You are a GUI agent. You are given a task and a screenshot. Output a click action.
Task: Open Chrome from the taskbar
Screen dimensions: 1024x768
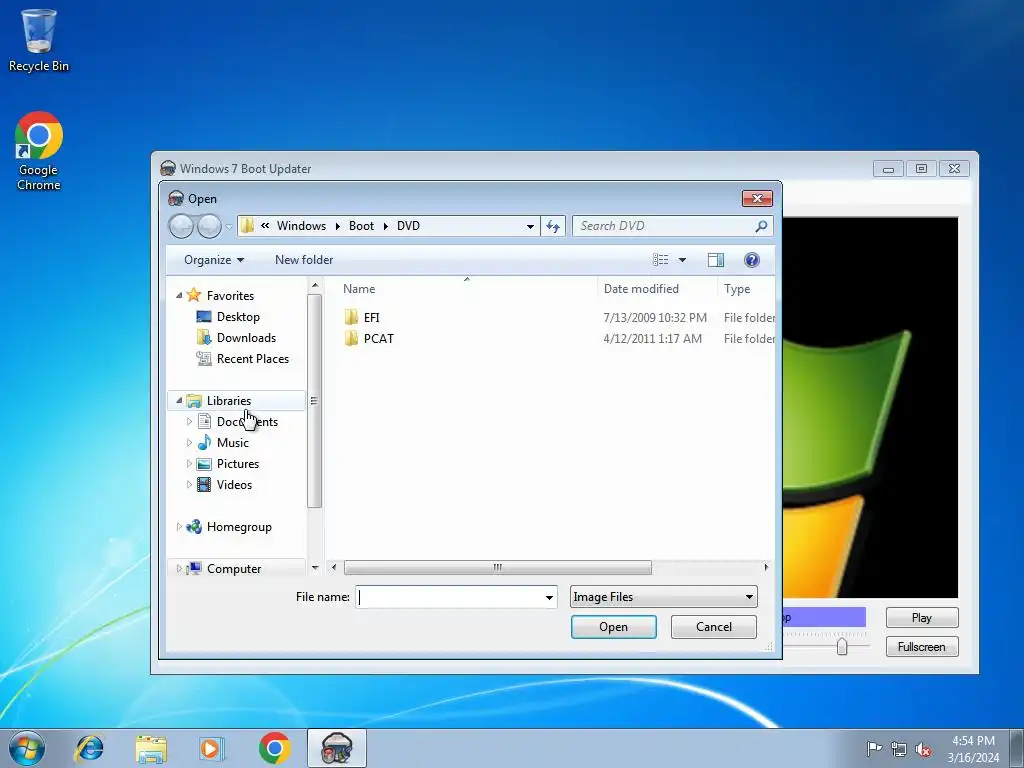(x=274, y=748)
